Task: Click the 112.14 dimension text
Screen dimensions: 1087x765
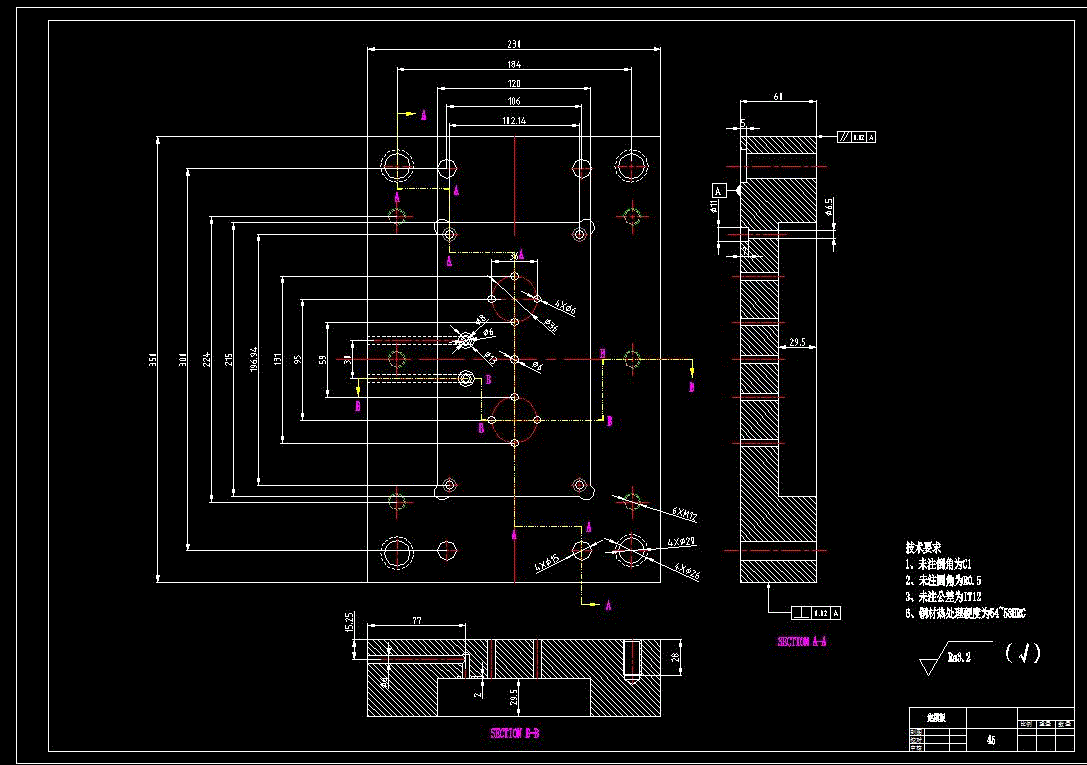Action: 514,121
